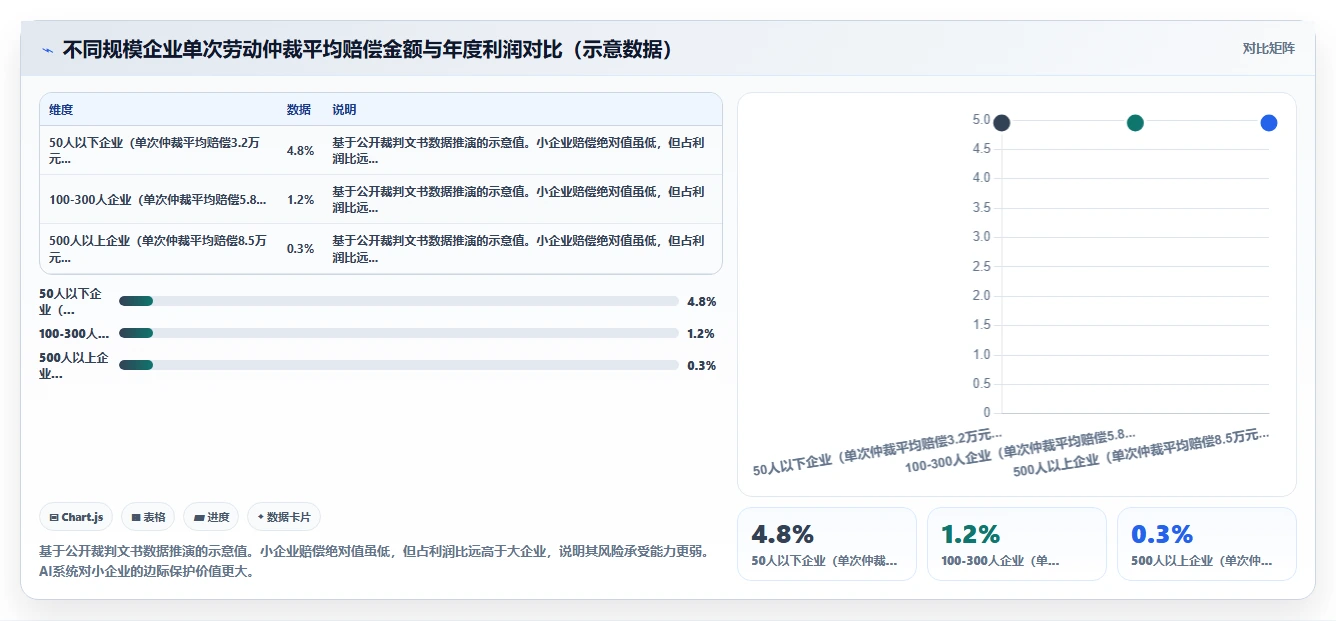Click the footer summary paragraph

click(375, 561)
